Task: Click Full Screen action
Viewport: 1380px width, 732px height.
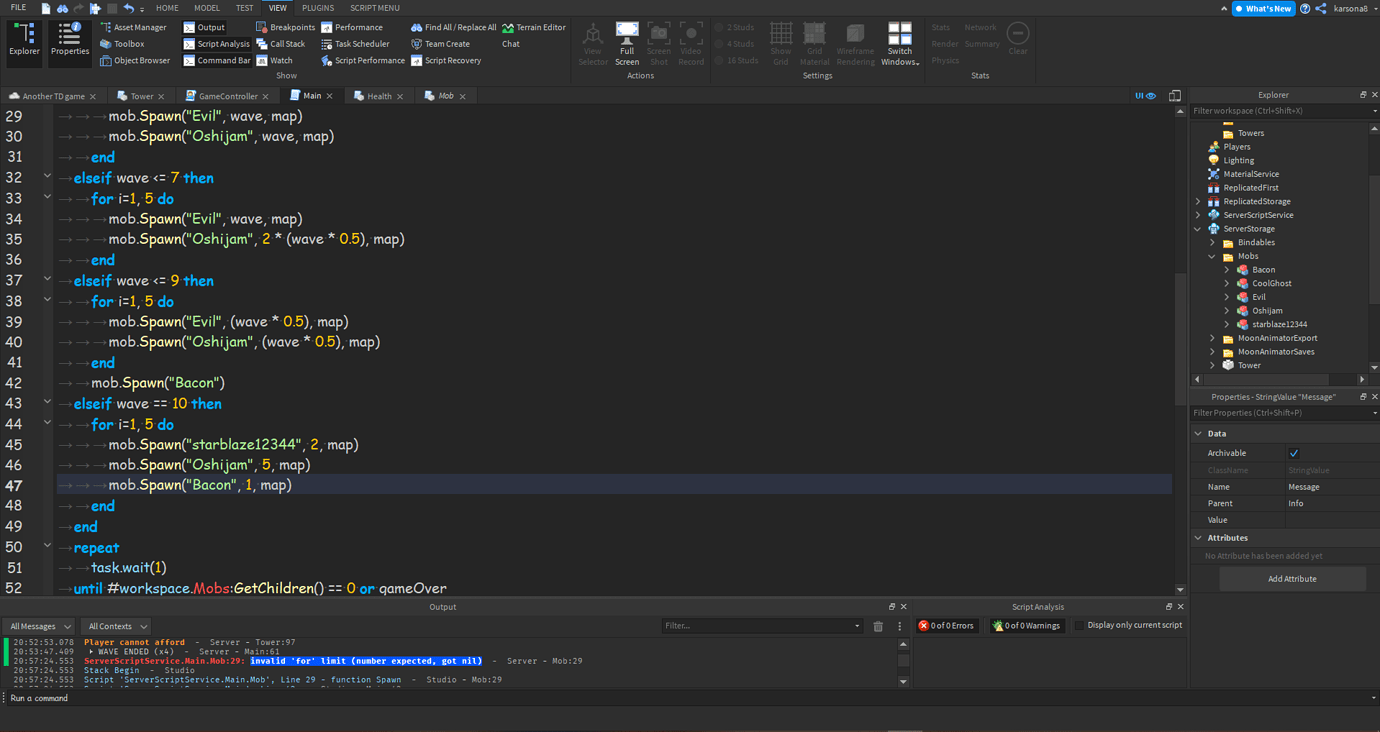Action: point(627,44)
